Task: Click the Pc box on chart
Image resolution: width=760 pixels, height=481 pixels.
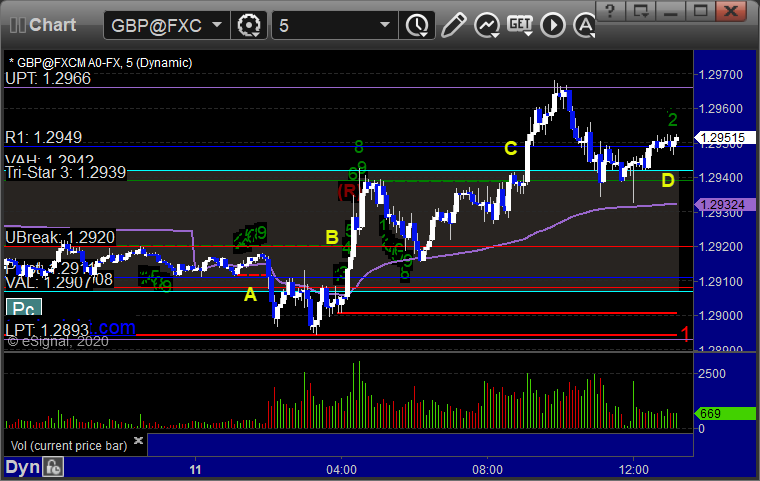Action: [x=24, y=308]
